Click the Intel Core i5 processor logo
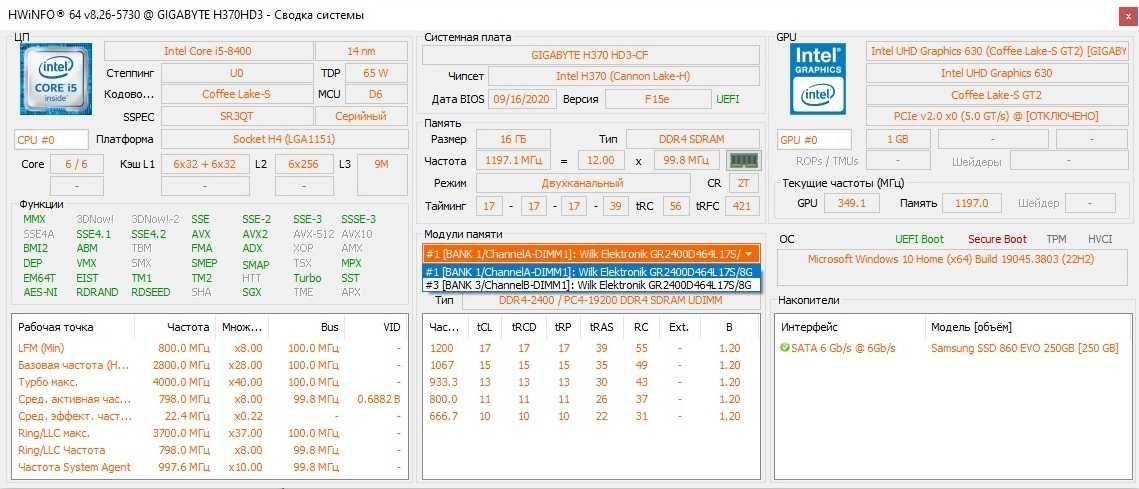 (57, 78)
